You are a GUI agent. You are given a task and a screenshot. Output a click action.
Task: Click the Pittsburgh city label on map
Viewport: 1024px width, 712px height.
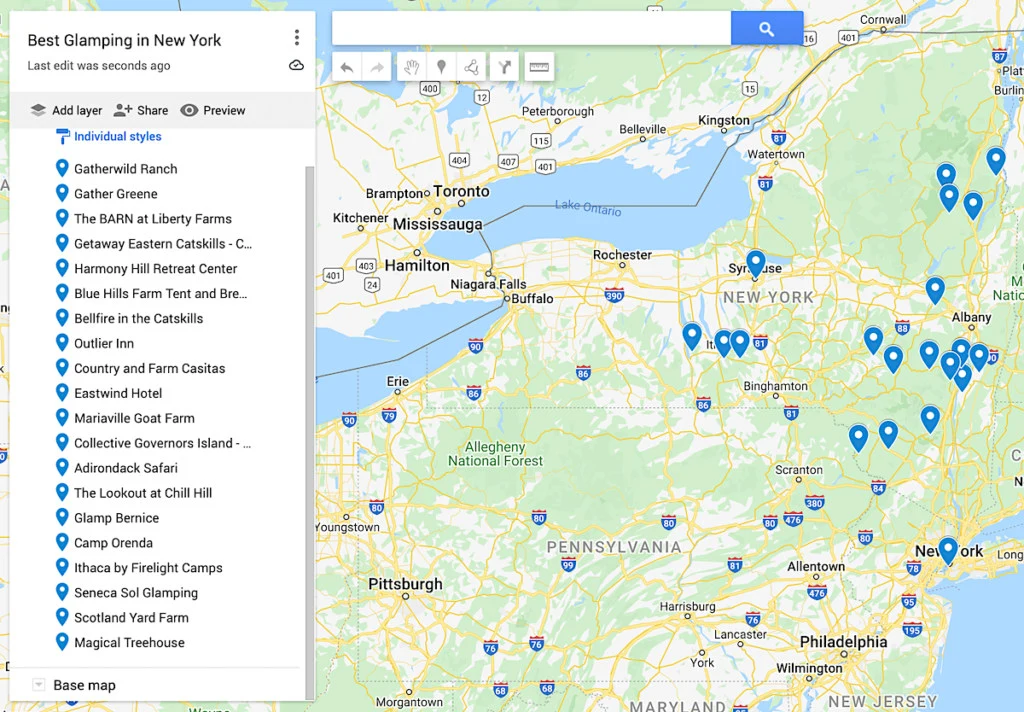405,584
